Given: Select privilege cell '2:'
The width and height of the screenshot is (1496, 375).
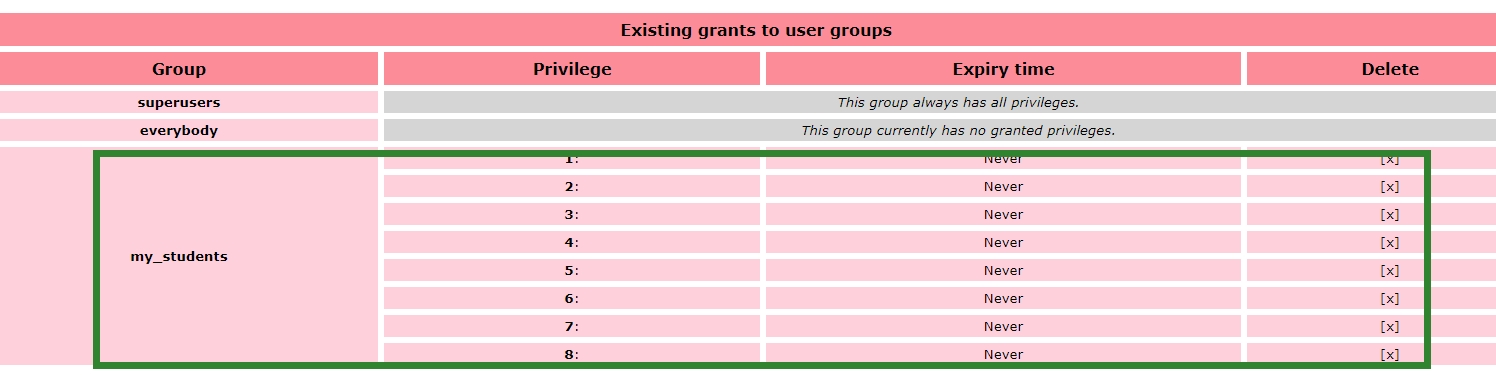Looking at the screenshot, I should [x=572, y=186].
